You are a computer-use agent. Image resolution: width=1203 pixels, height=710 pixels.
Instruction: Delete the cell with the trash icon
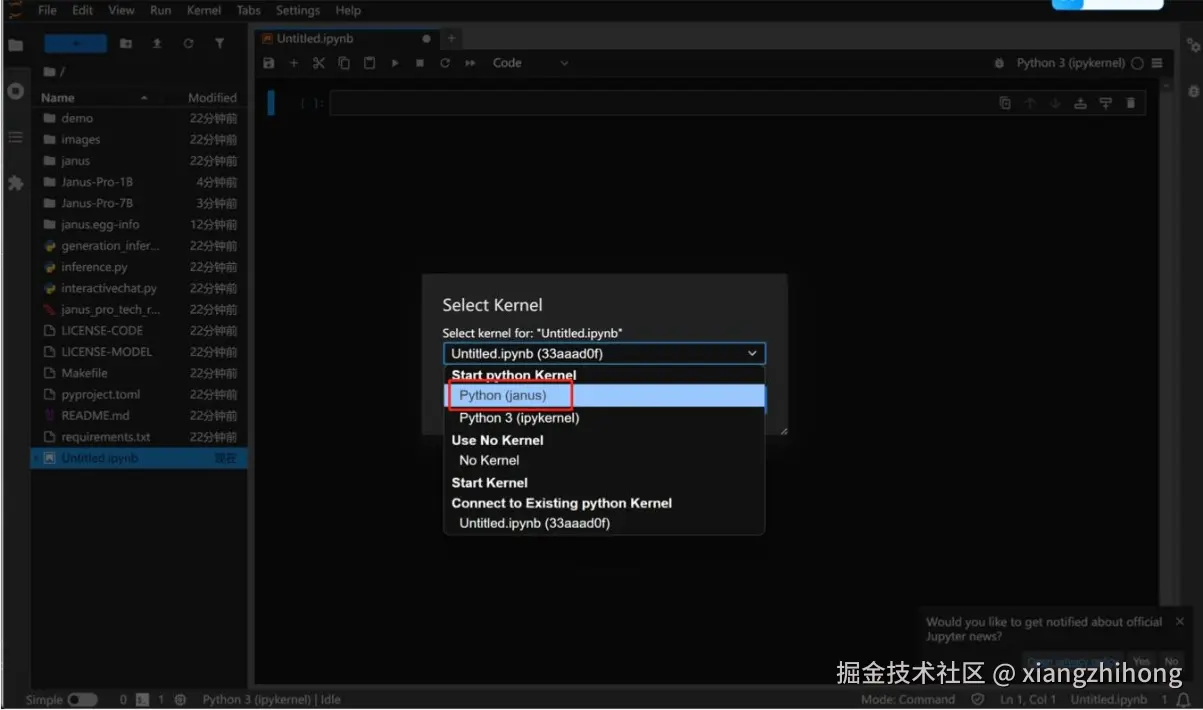(1131, 103)
